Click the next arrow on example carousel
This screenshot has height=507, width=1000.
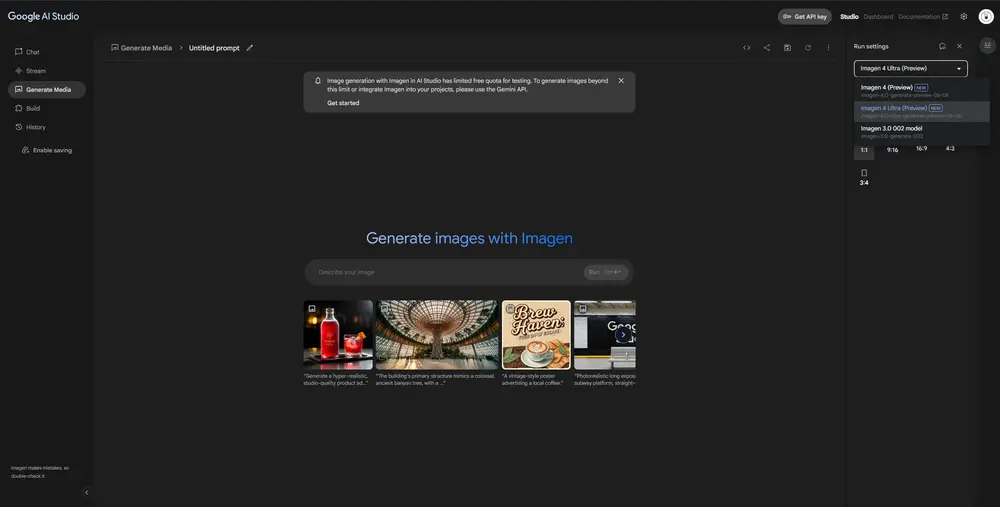pyautogui.click(x=624, y=335)
